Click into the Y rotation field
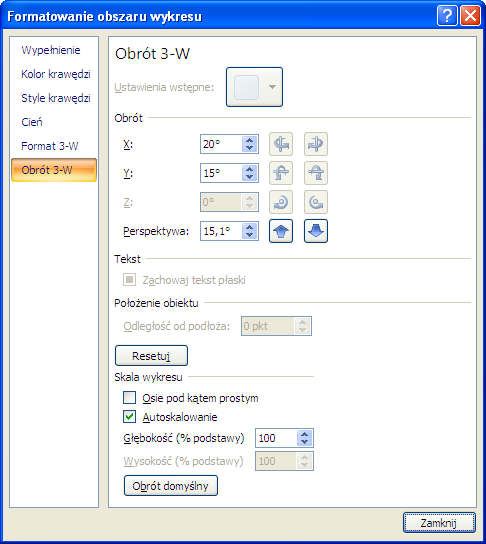Viewport: 486px width, 544px height. coord(221,173)
